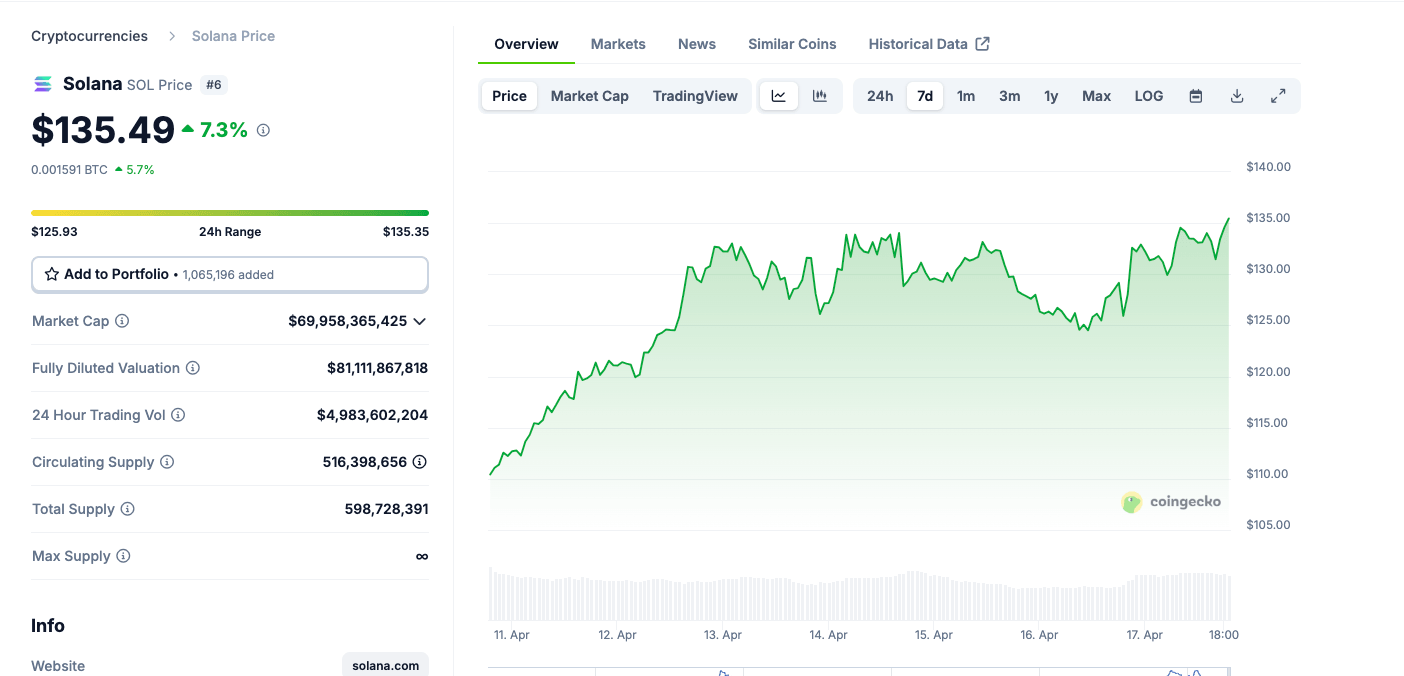This screenshot has width=1404, height=676.
Task: Click the 24h Range gradient bar
Action: tap(230, 212)
